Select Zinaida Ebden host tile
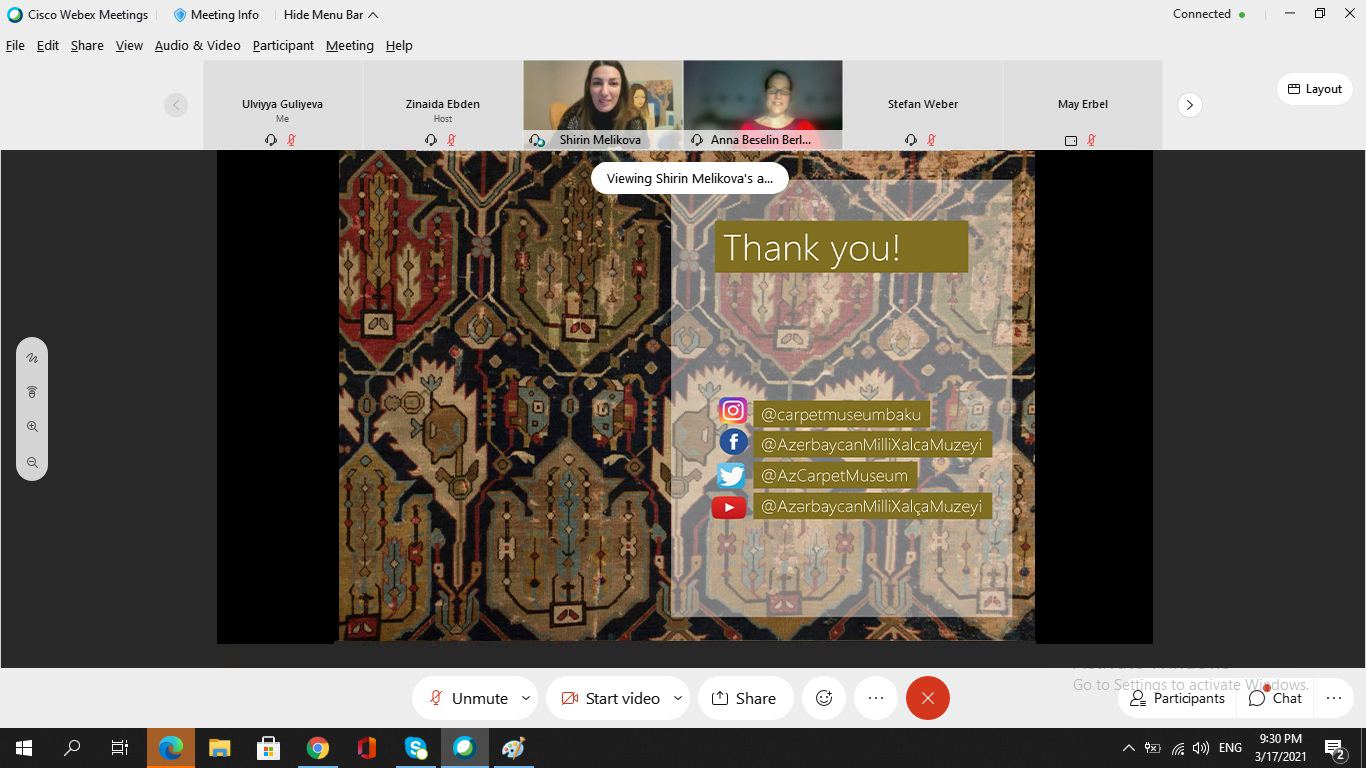The width and height of the screenshot is (1366, 768). coord(443,105)
